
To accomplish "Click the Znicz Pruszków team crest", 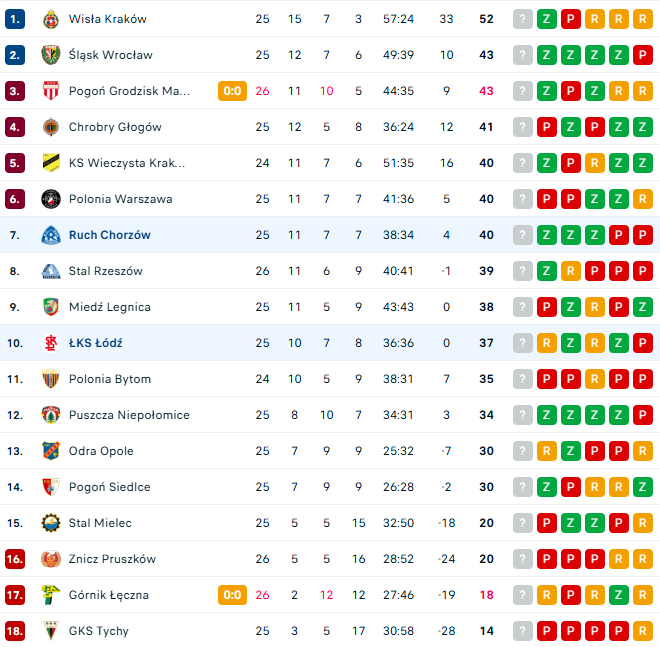I will 50,559.
